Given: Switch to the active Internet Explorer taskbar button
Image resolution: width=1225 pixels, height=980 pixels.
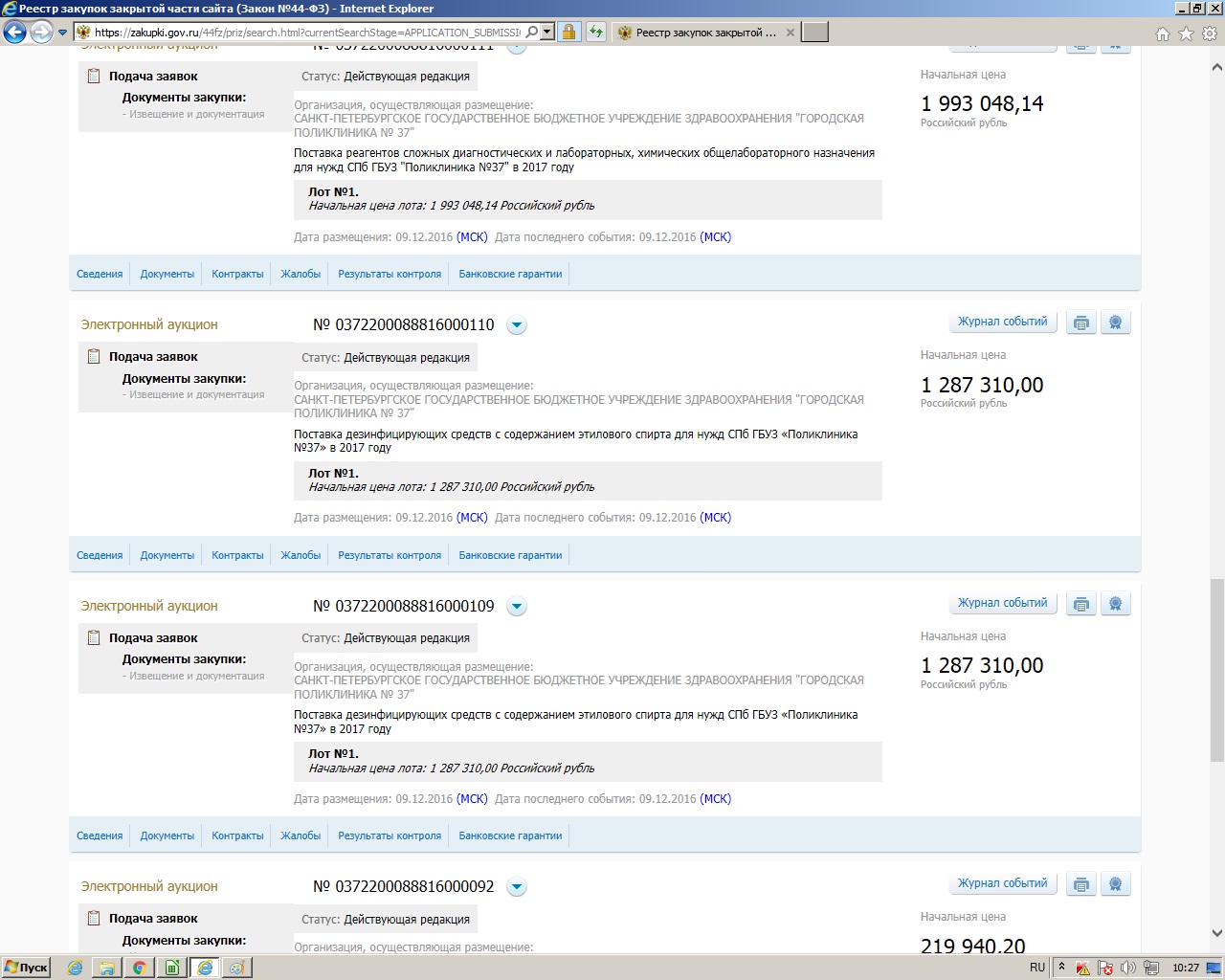Looking at the screenshot, I should click(205, 968).
